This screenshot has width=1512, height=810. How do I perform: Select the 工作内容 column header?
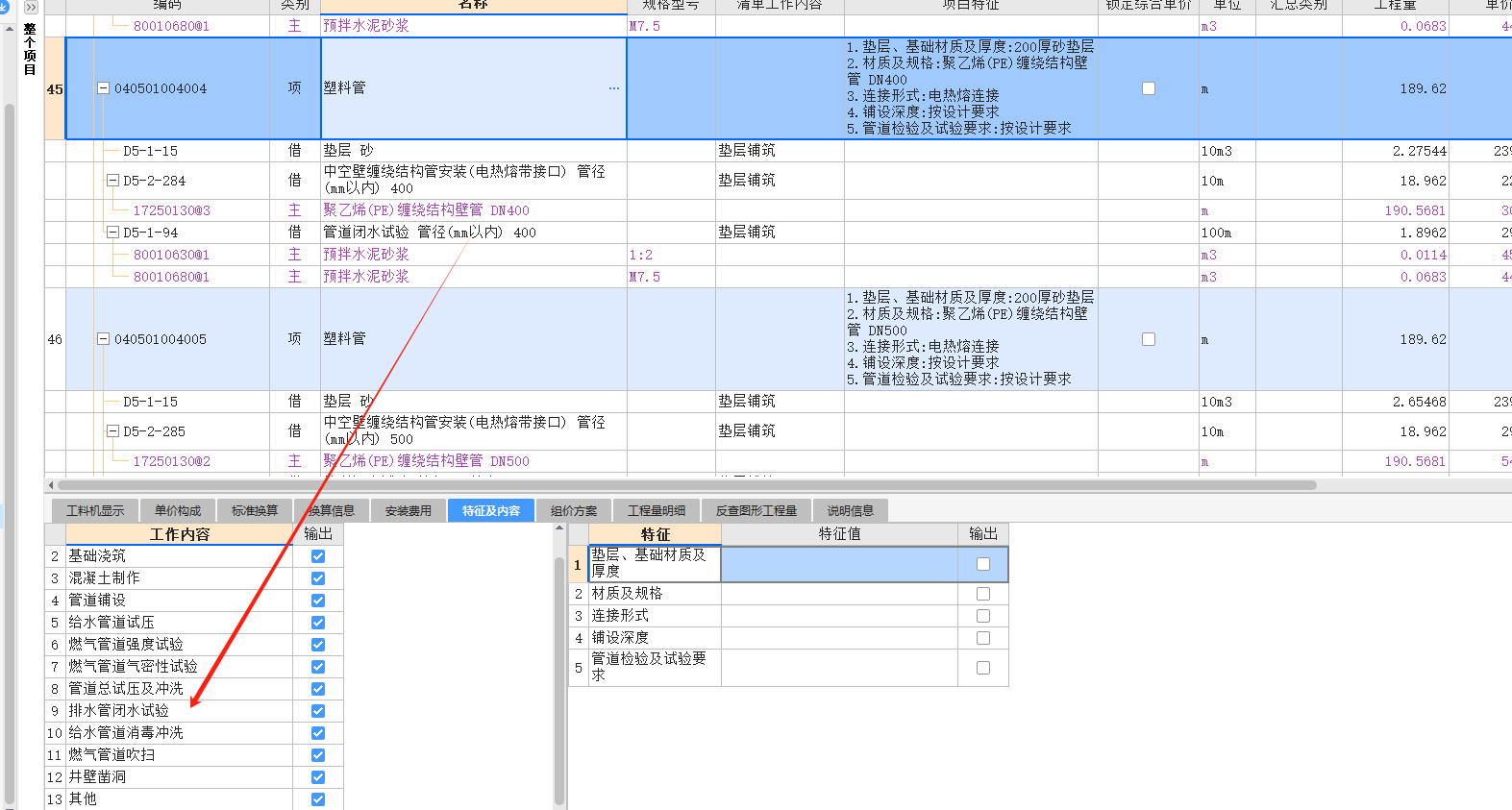[180, 534]
